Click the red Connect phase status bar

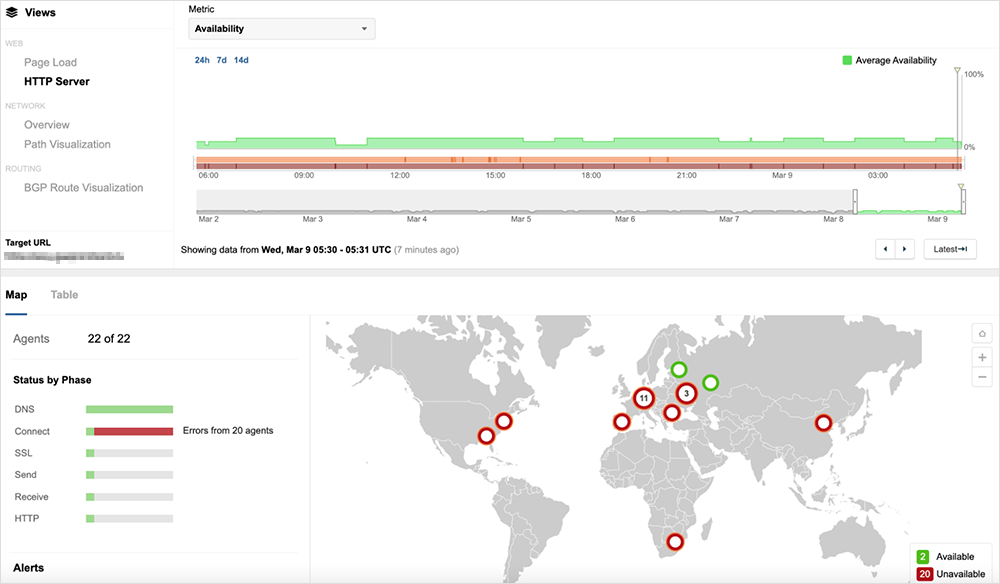coord(133,431)
